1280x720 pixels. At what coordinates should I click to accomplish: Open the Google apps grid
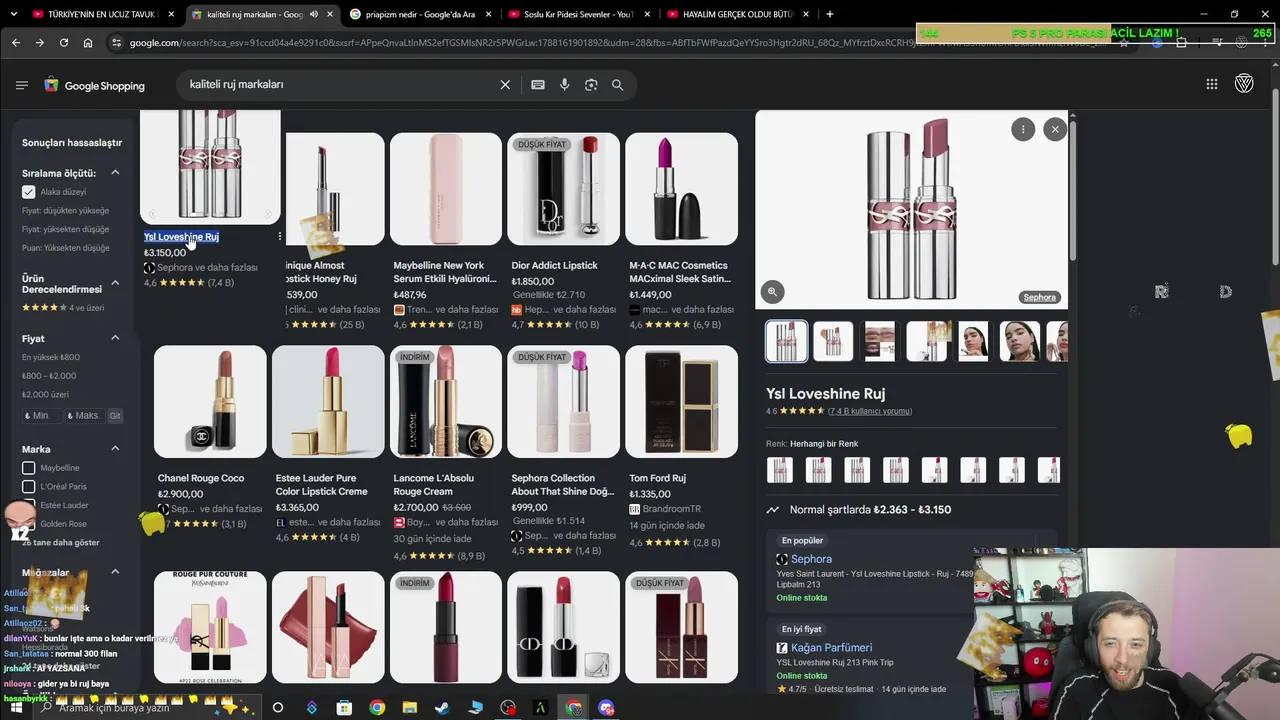pos(1212,85)
